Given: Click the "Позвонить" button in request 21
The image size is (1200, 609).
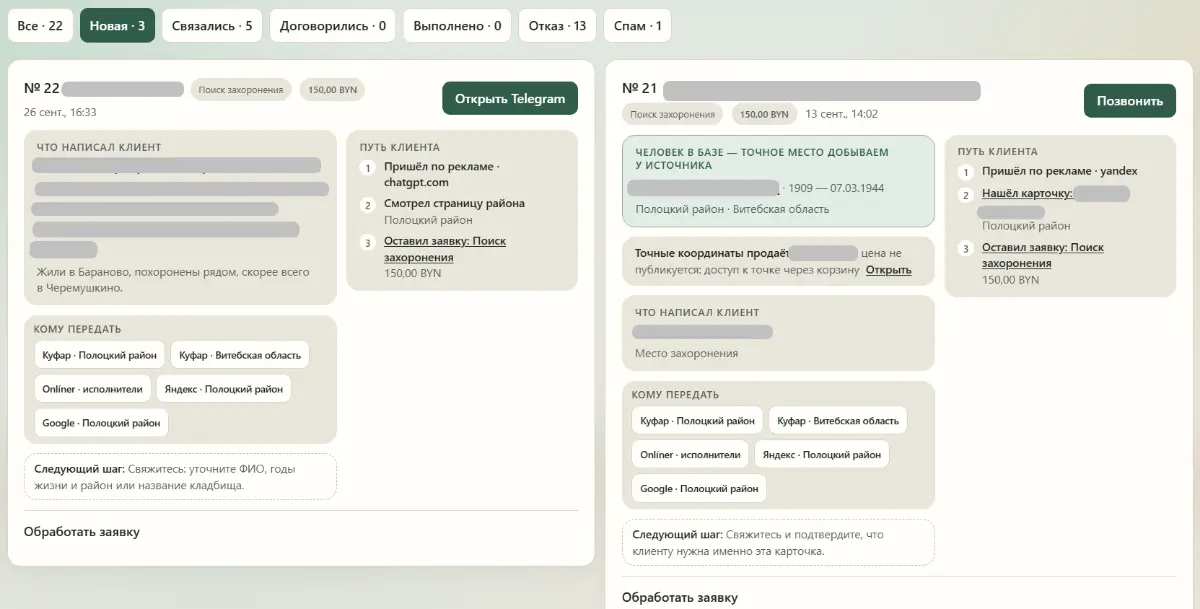Looking at the screenshot, I should (x=1130, y=101).
